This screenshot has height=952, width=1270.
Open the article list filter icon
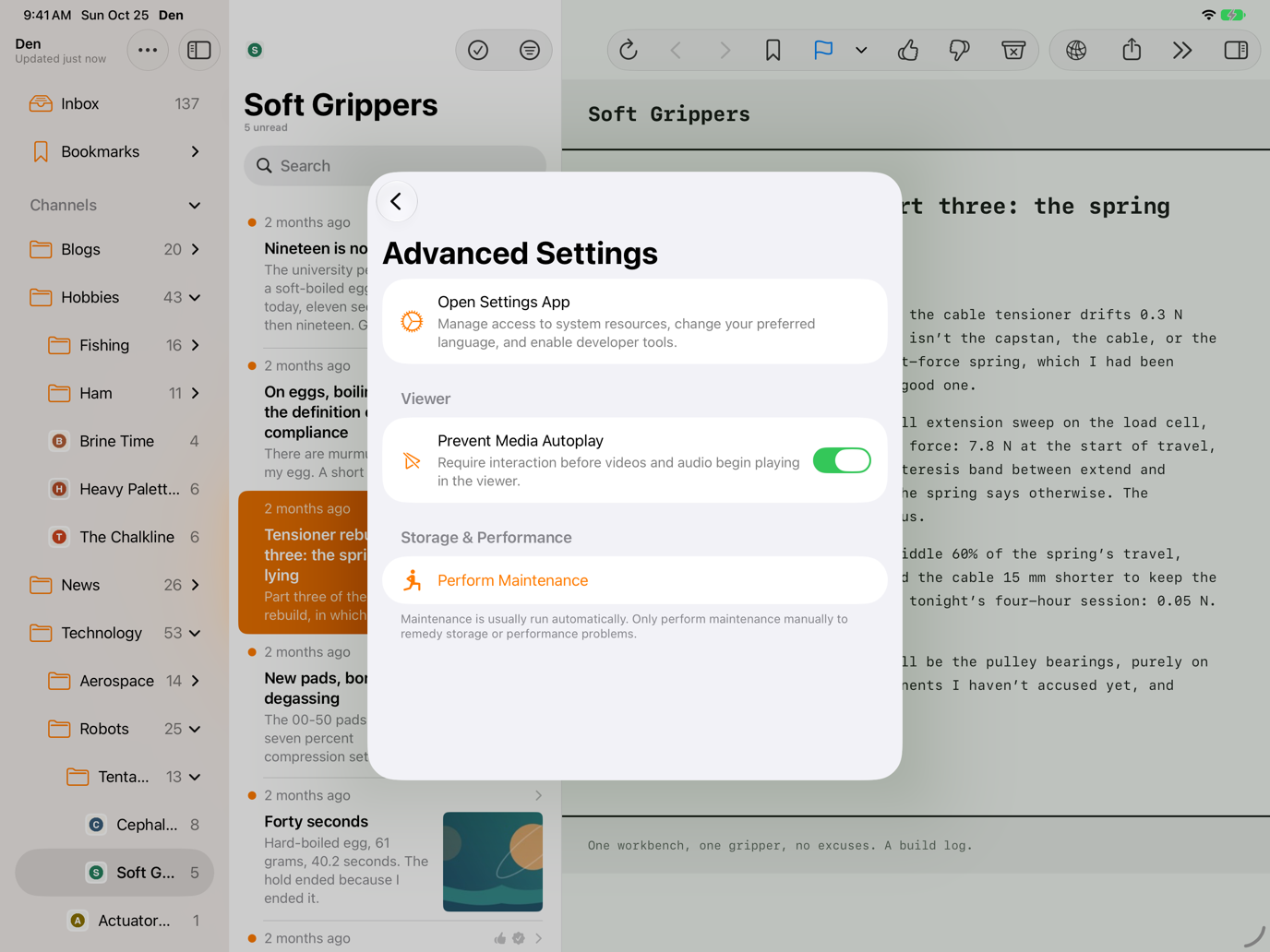tap(530, 50)
